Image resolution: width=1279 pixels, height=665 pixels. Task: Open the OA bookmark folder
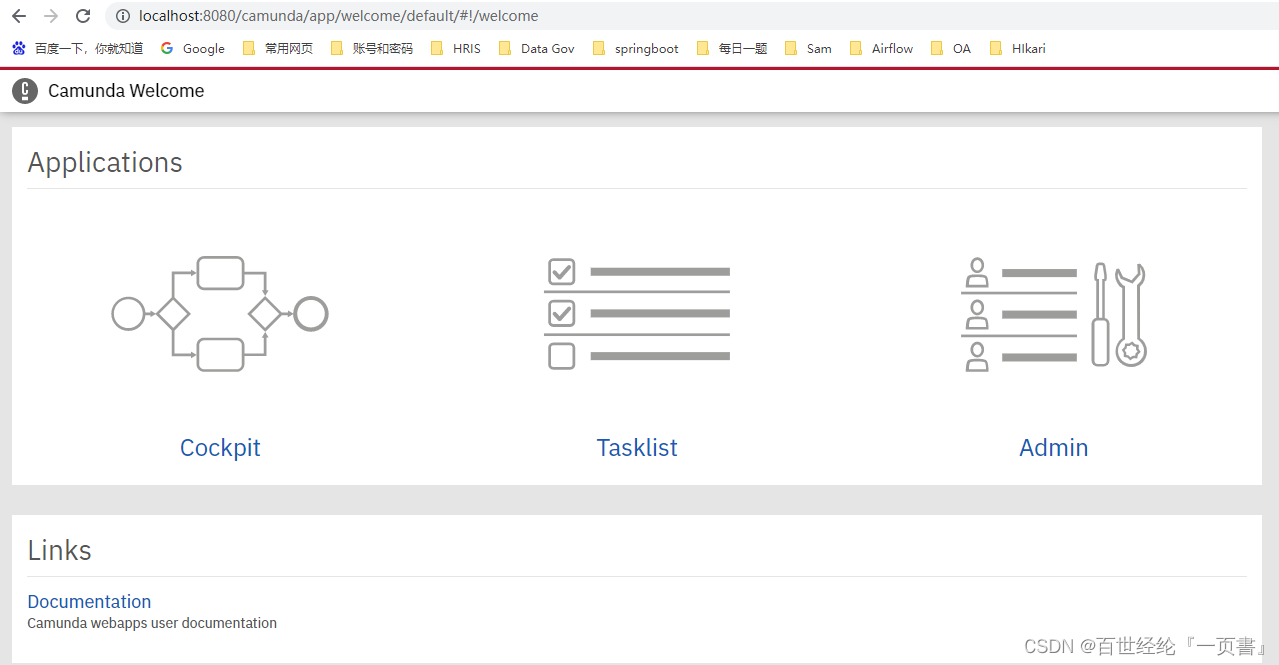[x=951, y=48]
